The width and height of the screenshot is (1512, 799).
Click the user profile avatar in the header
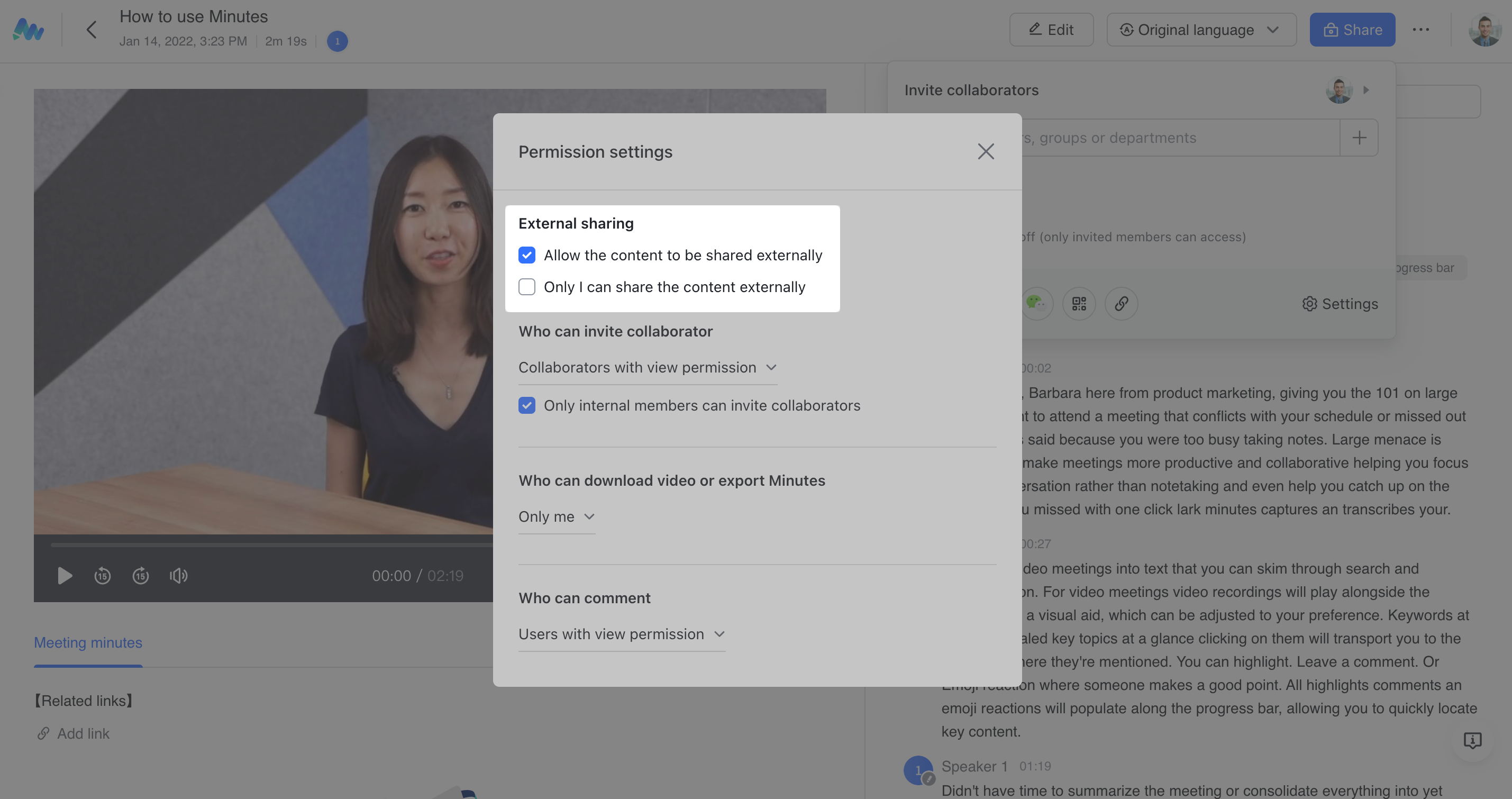[x=1484, y=29]
